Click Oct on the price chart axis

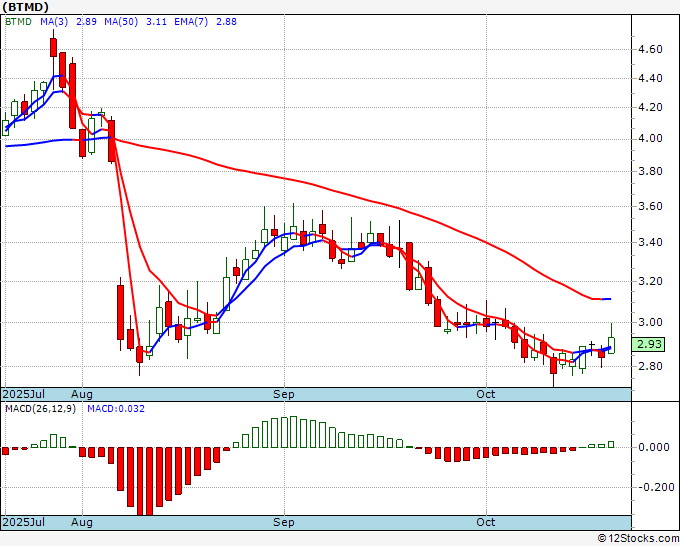click(486, 394)
